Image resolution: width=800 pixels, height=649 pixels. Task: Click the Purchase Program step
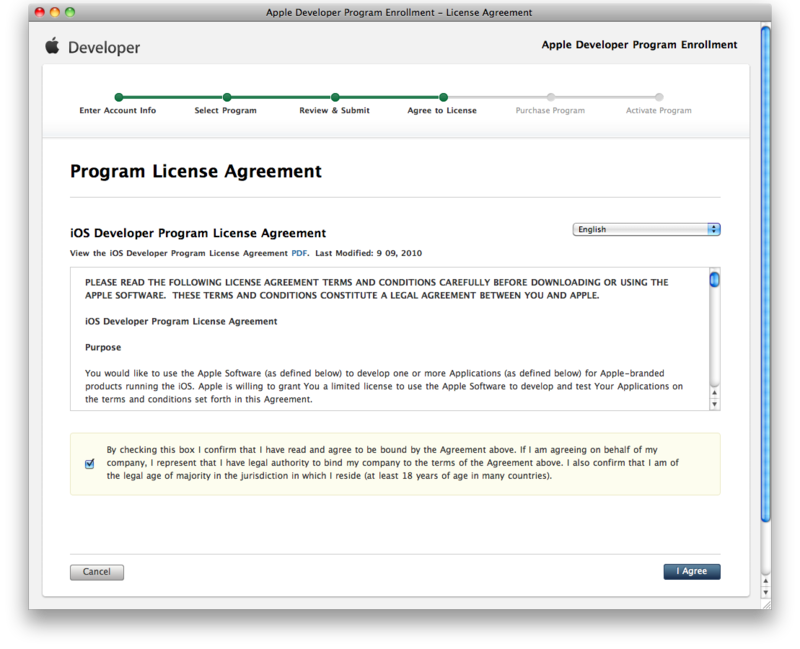550,110
